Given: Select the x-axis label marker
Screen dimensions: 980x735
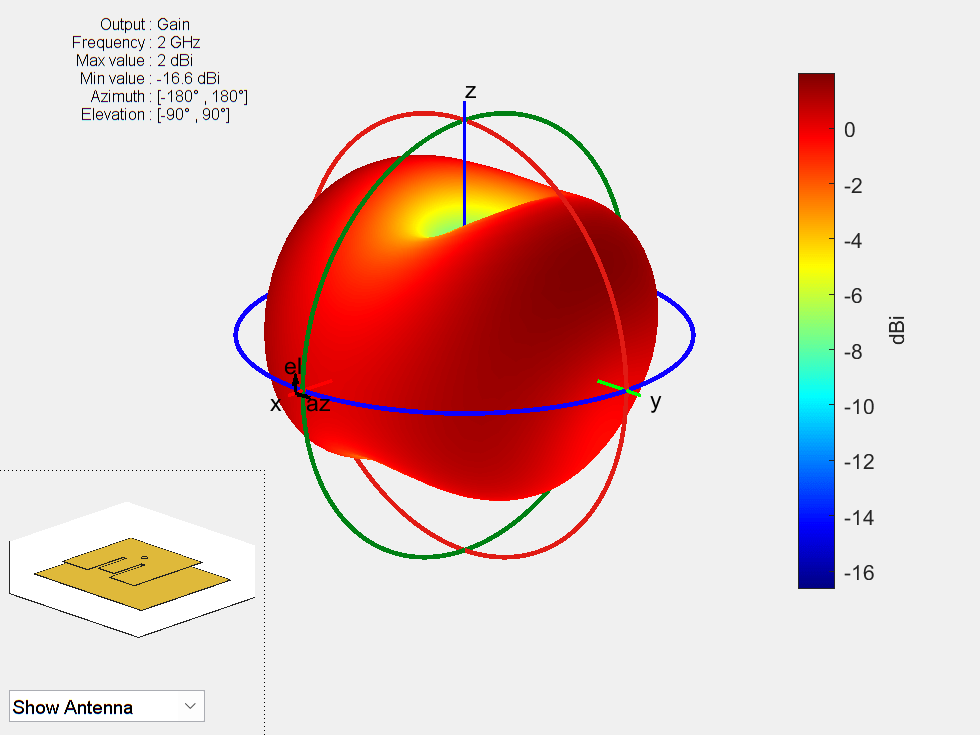Looking at the screenshot, I should click(274, 404).
